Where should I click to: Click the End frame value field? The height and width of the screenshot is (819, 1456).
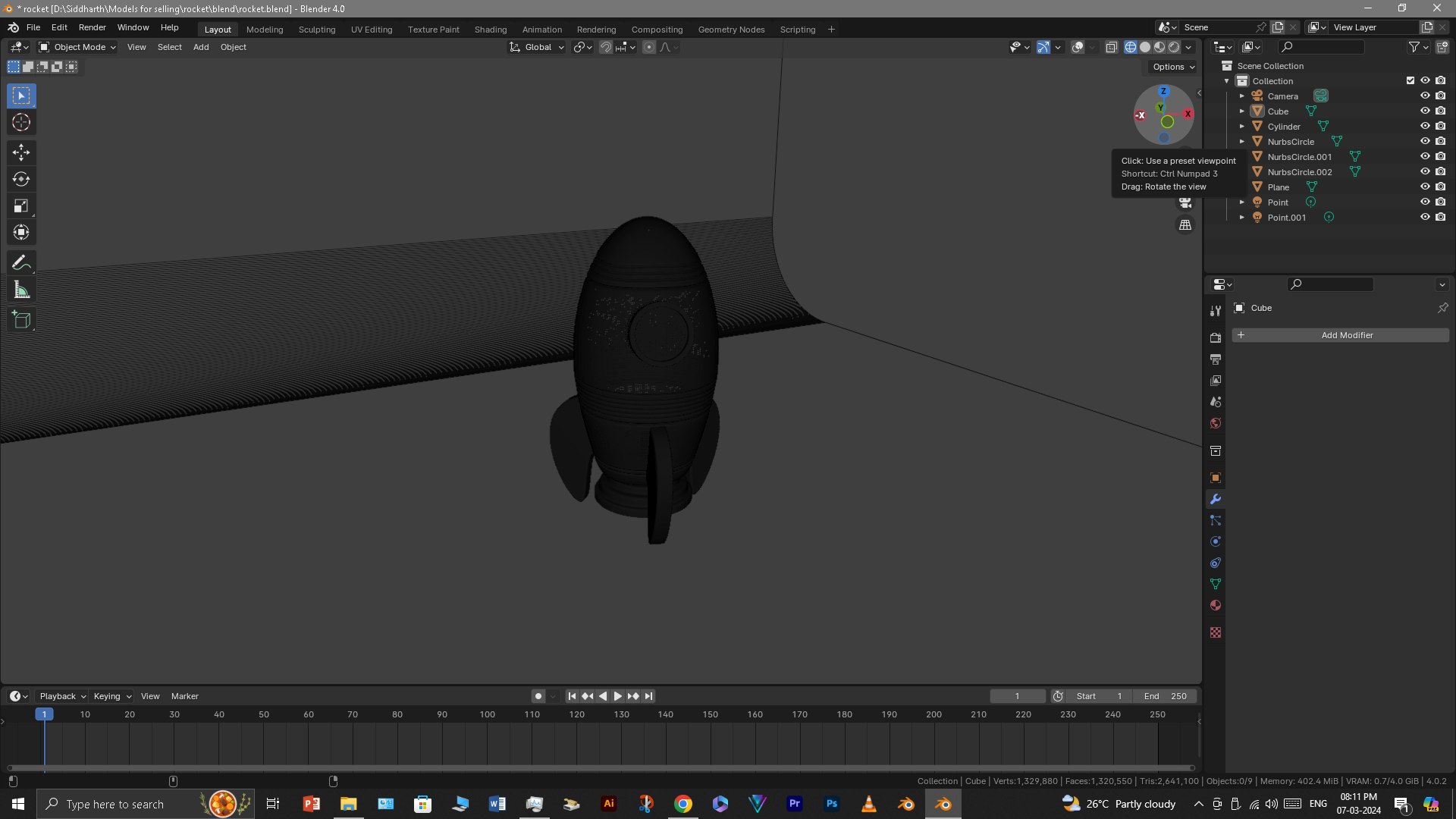click(x=1166, y=696)
